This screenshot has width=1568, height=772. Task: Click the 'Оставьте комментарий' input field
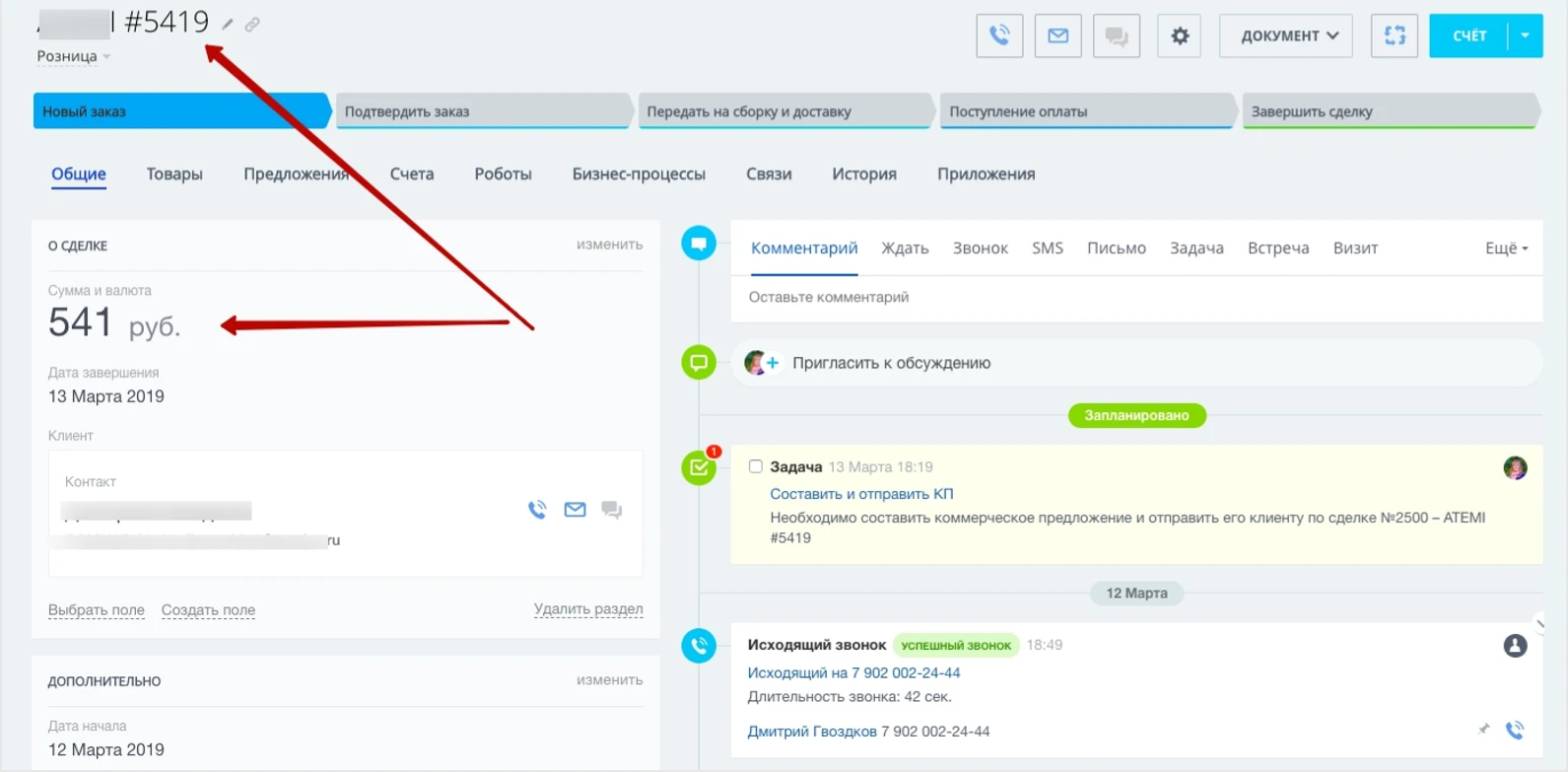click(1133, 298)
